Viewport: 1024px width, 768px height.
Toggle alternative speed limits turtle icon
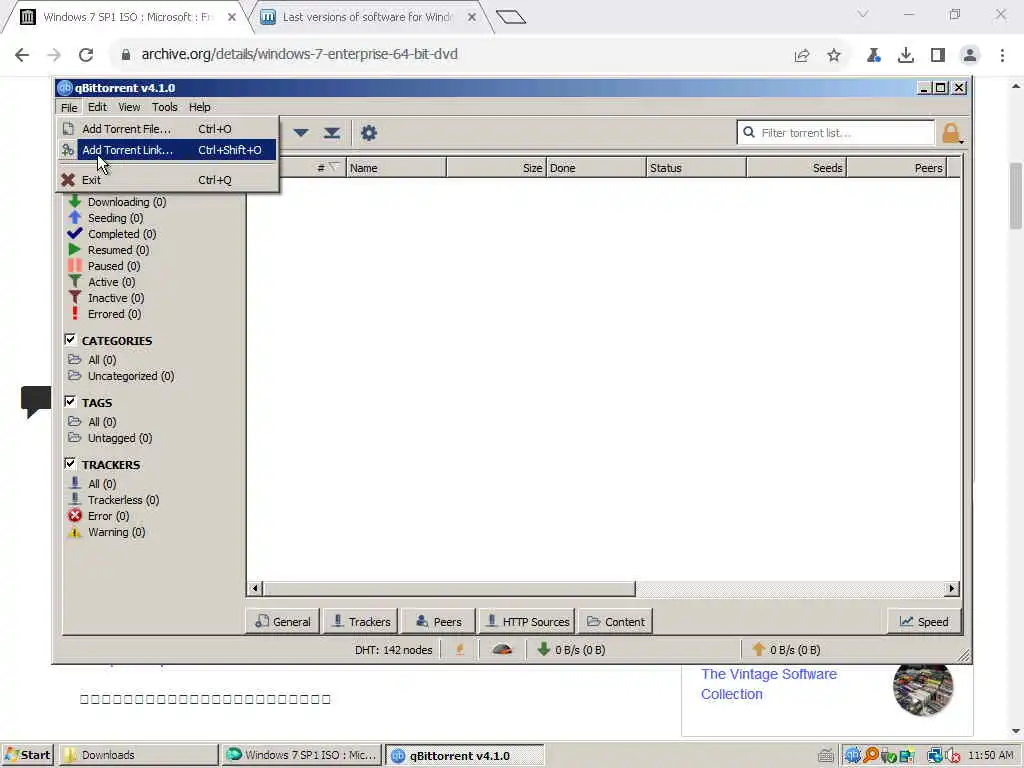pos(502,650)
